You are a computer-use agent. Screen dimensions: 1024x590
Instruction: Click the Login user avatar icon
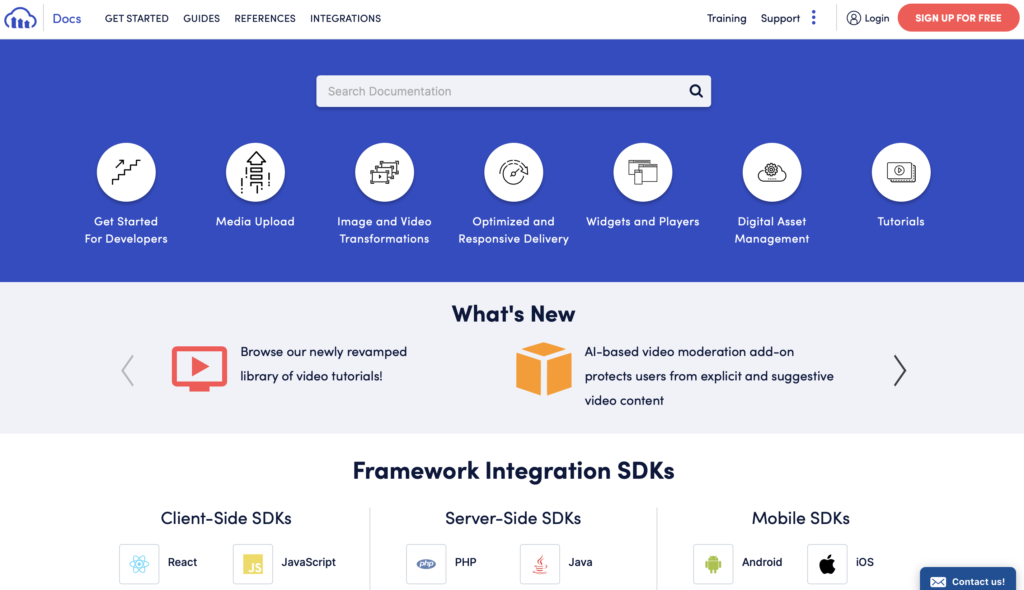pyautogui.click(x=854, y=18)
